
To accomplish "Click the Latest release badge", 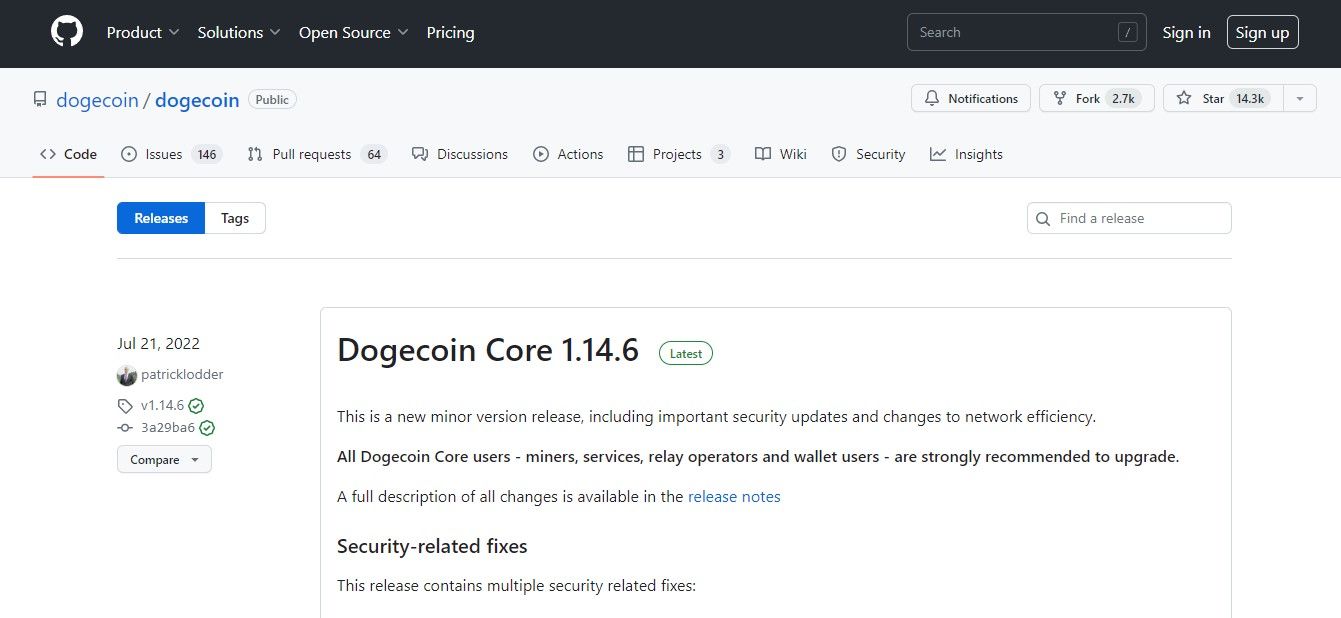I will [686, 353].
